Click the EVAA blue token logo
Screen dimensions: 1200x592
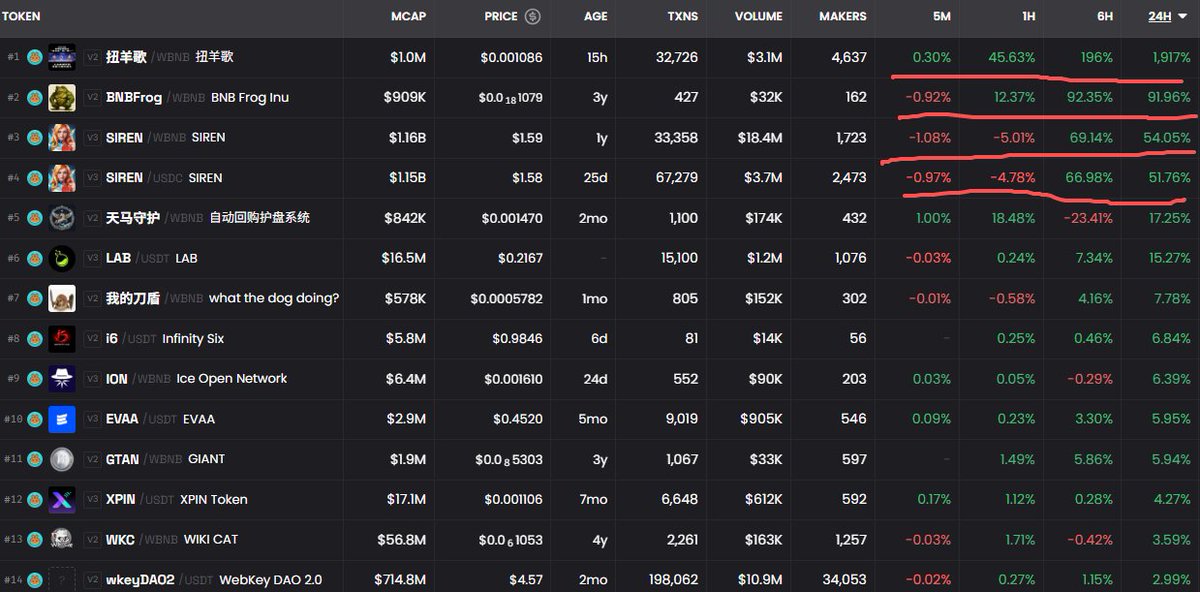[x=62, y=419]
